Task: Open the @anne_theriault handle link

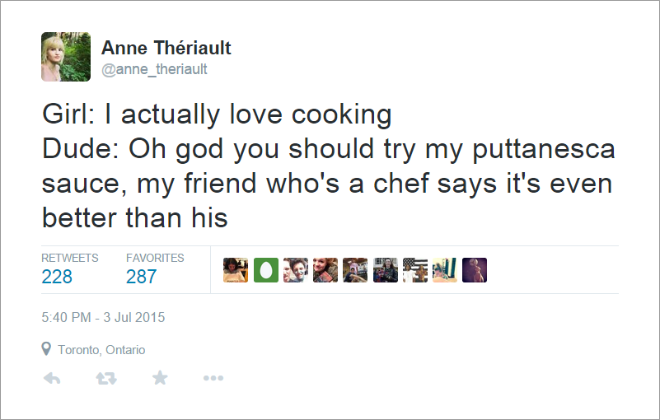Action: (154, 69)
